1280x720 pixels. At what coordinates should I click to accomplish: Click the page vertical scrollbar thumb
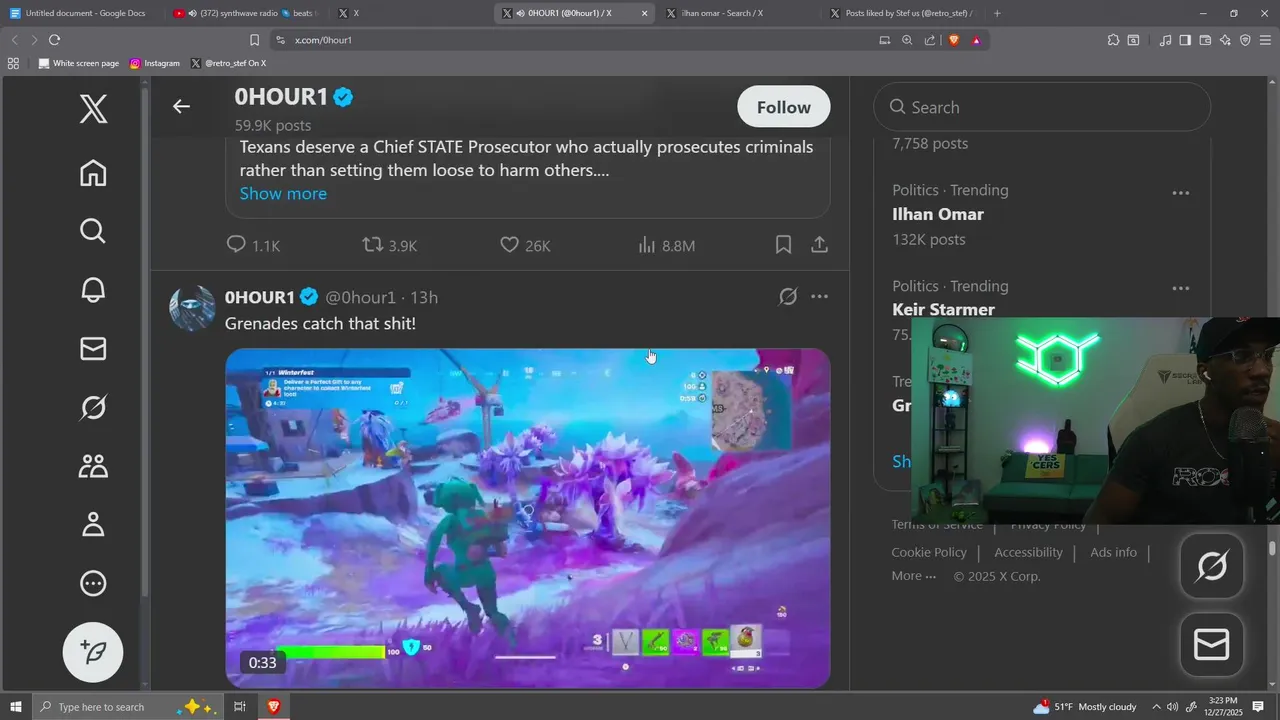coord(1272,548)
